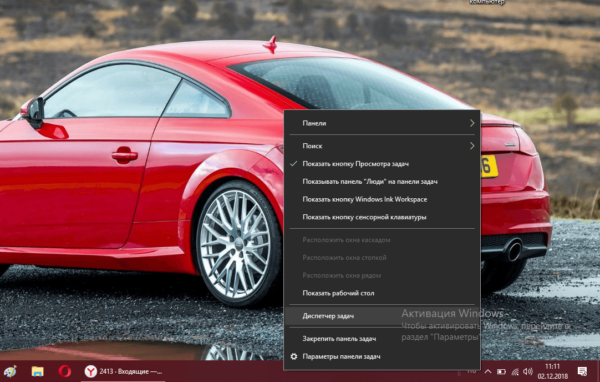The image size is (600, 382).
Task: Launch Opera browser from the taskbar
Action: click(65, 371)
